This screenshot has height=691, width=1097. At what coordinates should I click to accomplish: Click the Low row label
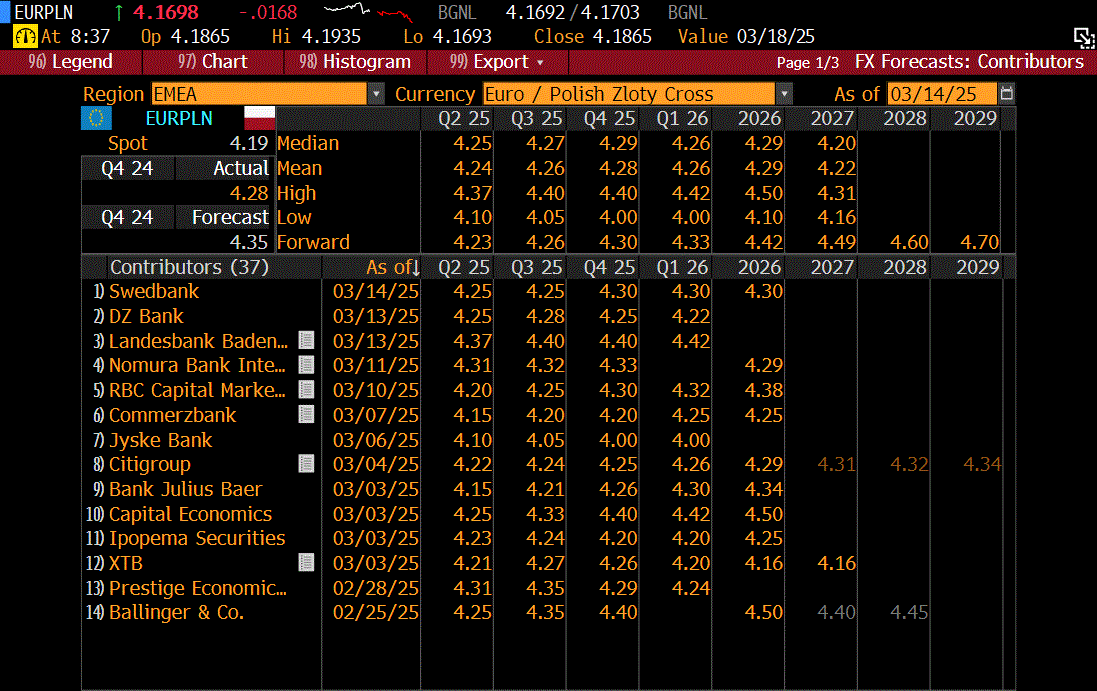tap(294, 218)
